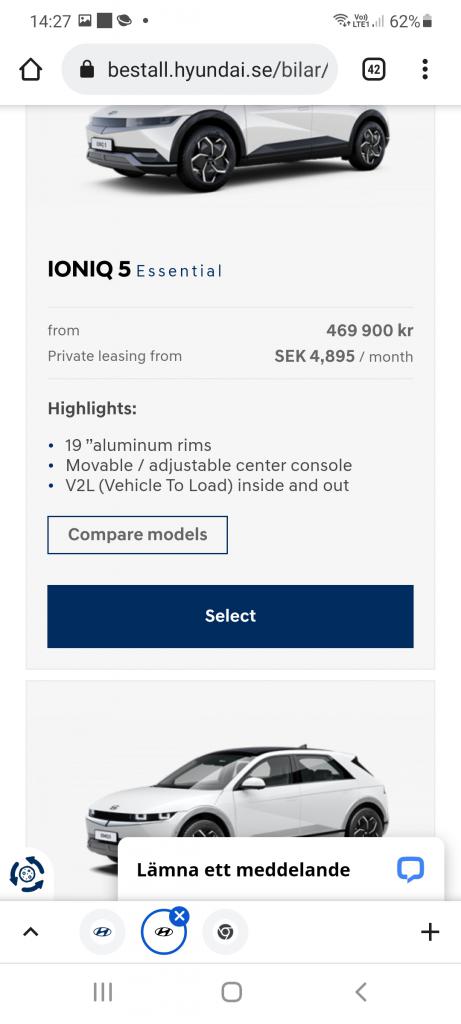Close the active Hyundai tab
Viewport: 461px width, 1024px height.
click(179, 916)
